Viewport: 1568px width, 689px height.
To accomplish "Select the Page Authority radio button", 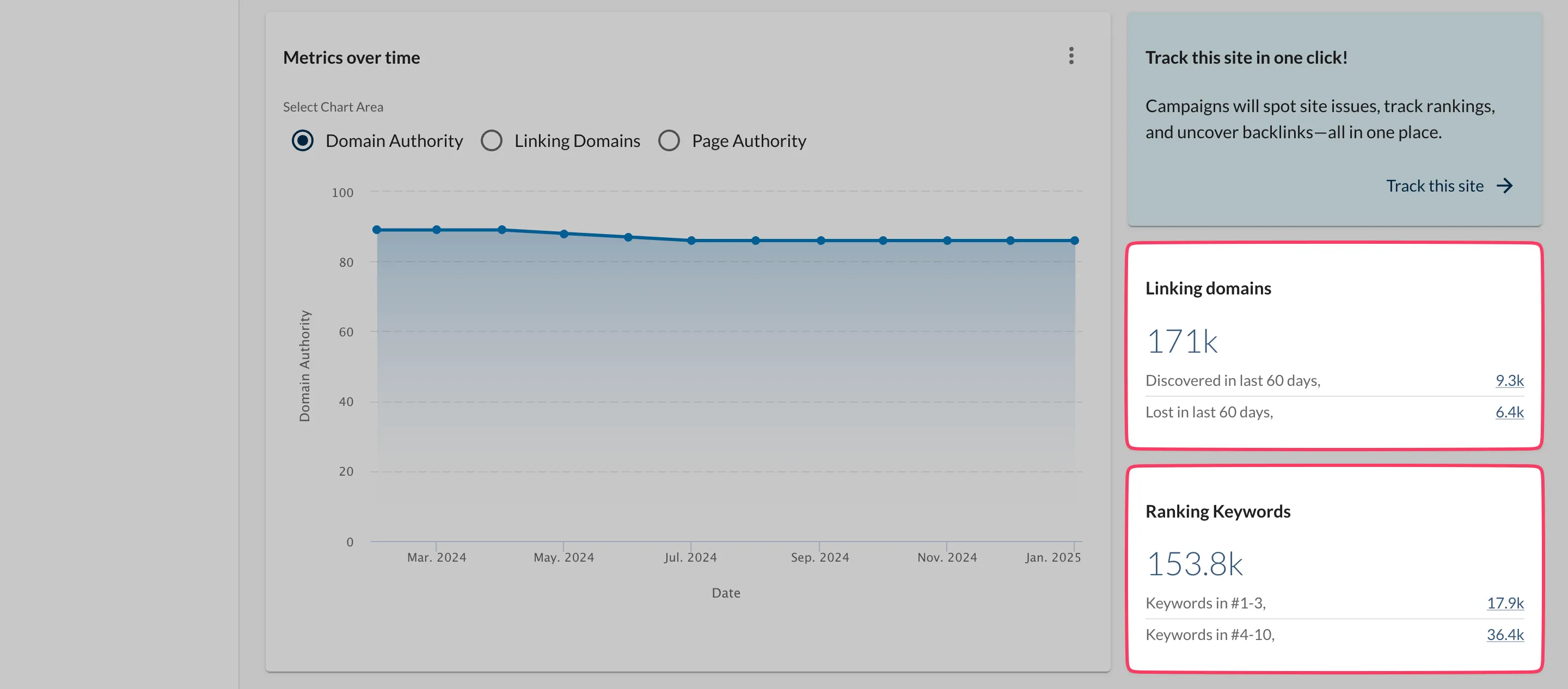I will click(669, 140).
